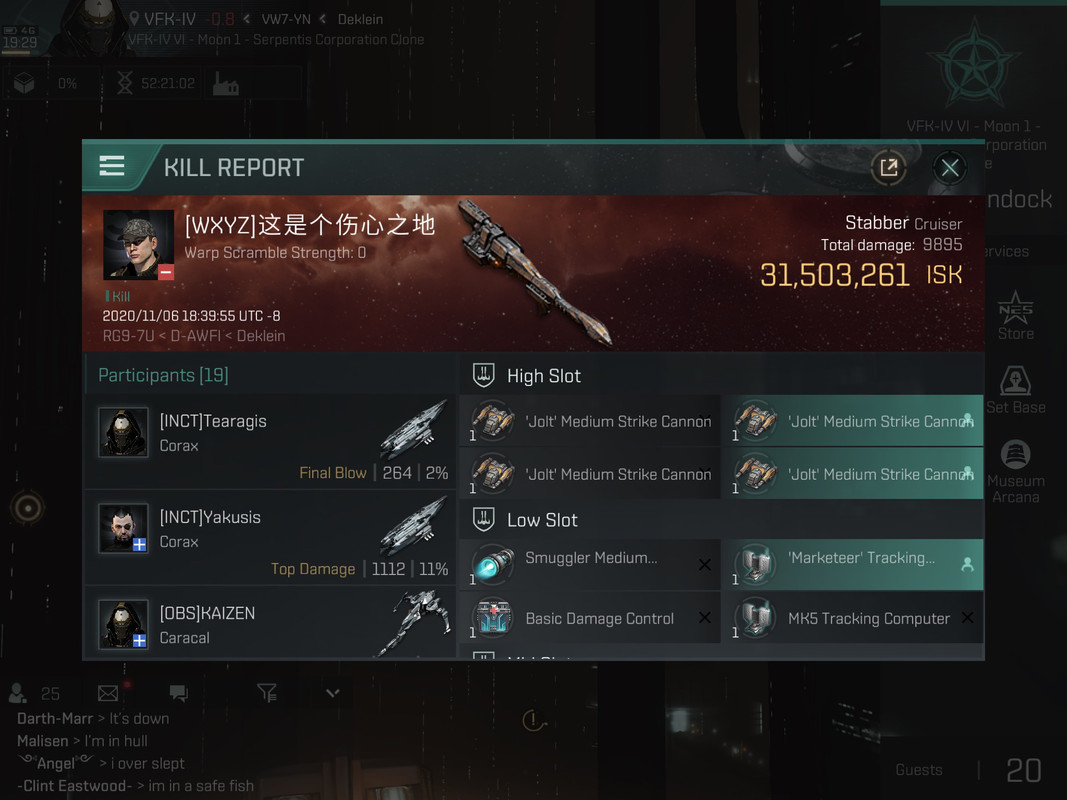Open the inventory cube icon
1067x800 pixels.
click(24, 84)
